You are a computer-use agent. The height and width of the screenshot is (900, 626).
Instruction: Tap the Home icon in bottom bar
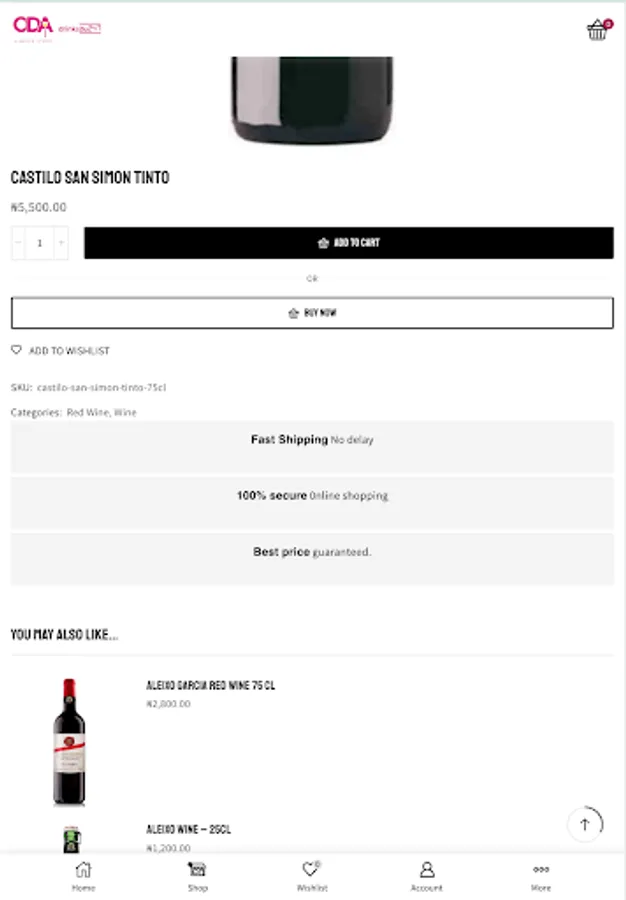pos(83,876)
